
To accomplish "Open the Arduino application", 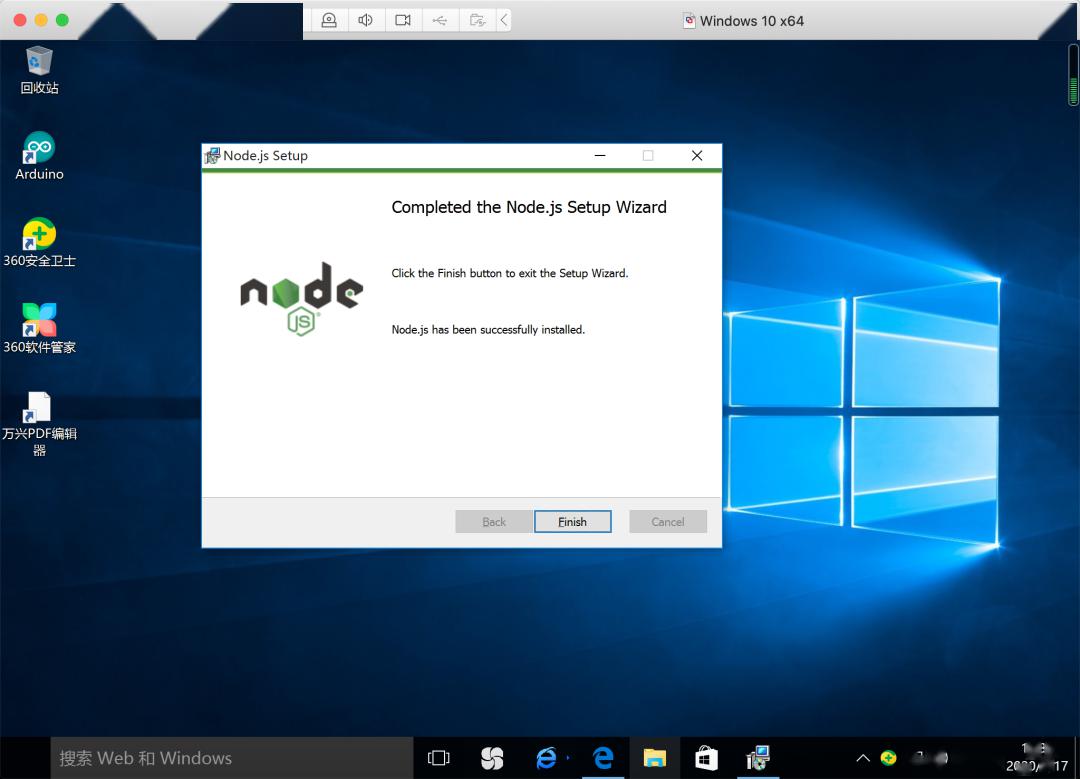I will [39, 148].
